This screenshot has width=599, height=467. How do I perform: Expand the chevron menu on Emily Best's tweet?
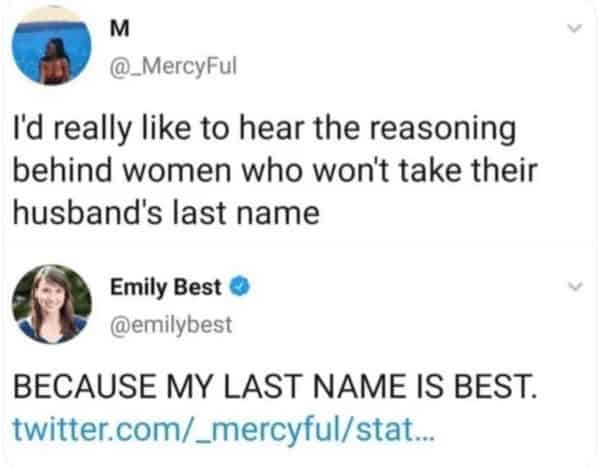(x=574, y=286)
